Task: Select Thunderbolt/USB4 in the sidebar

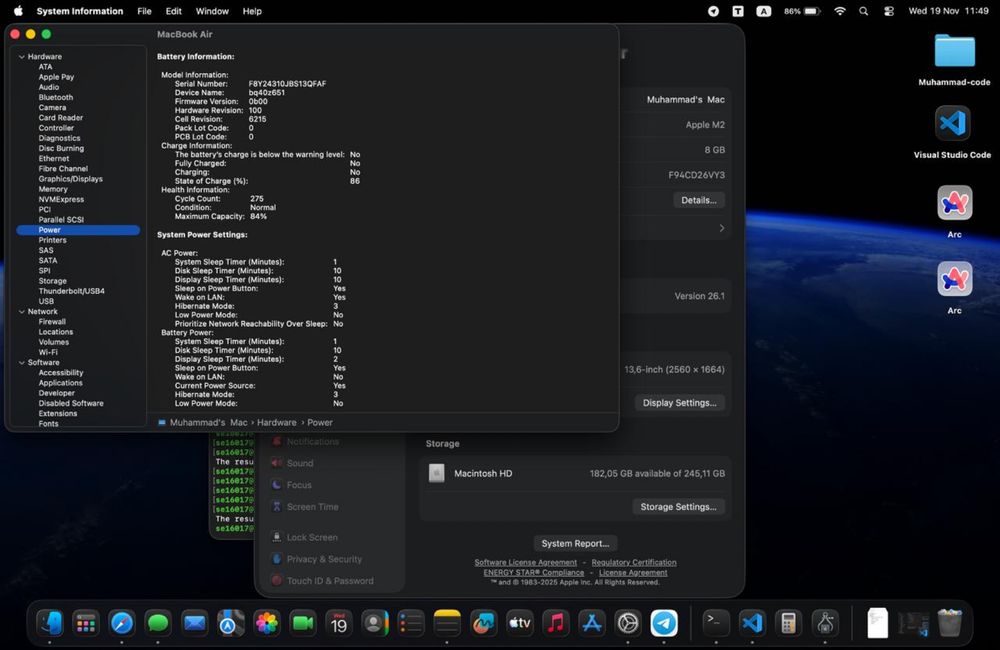Action: click(x=71, y=292)
